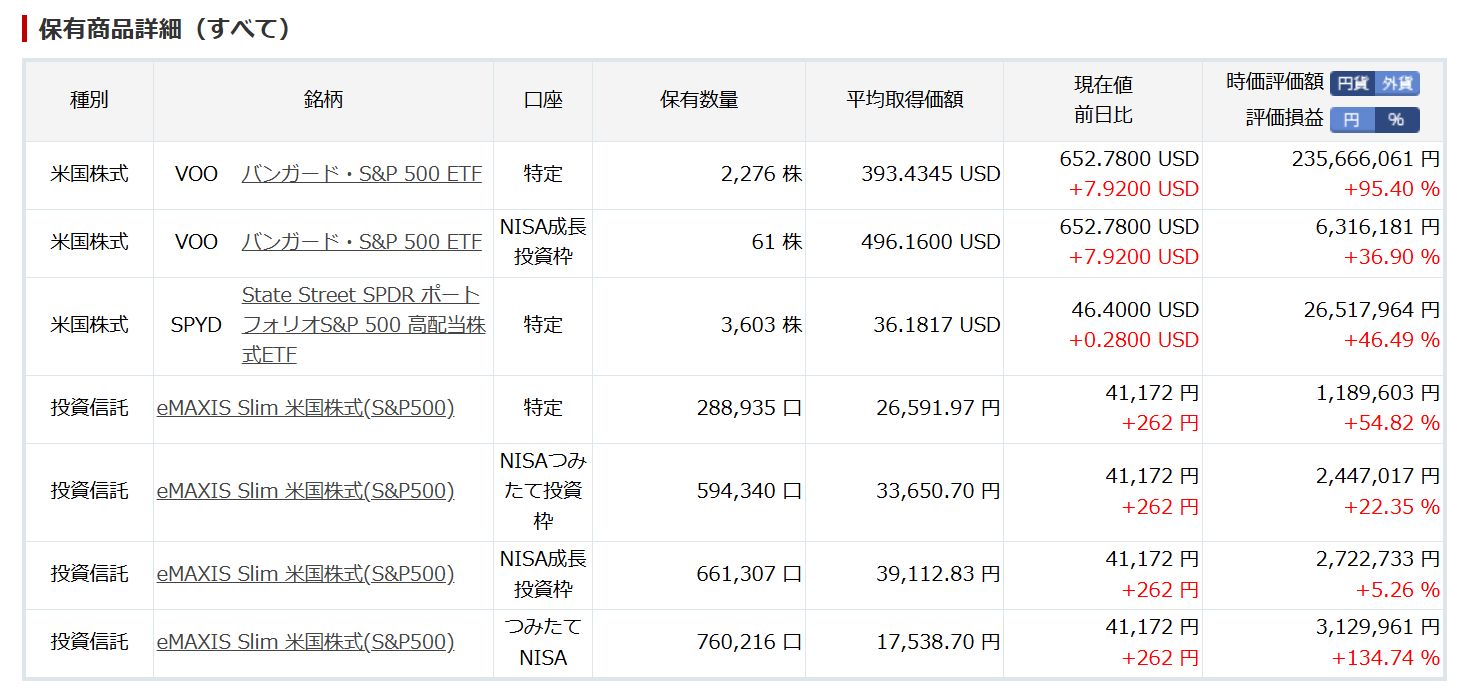Open eMAXIS Slim link in NISAつみたて投資枠 row
The height and width of the screenshot is (690, 1459).
coord(305,491)
